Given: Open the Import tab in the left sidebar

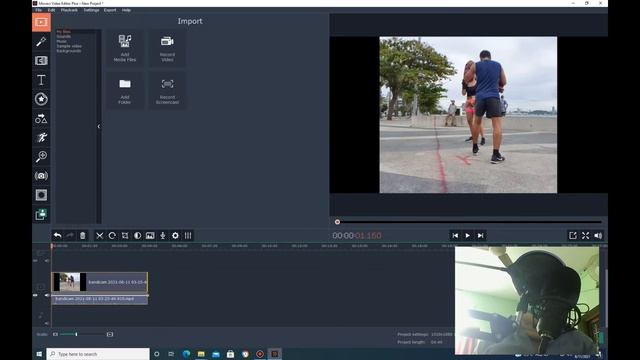Looking at the screenshot, I should point(41,22).
